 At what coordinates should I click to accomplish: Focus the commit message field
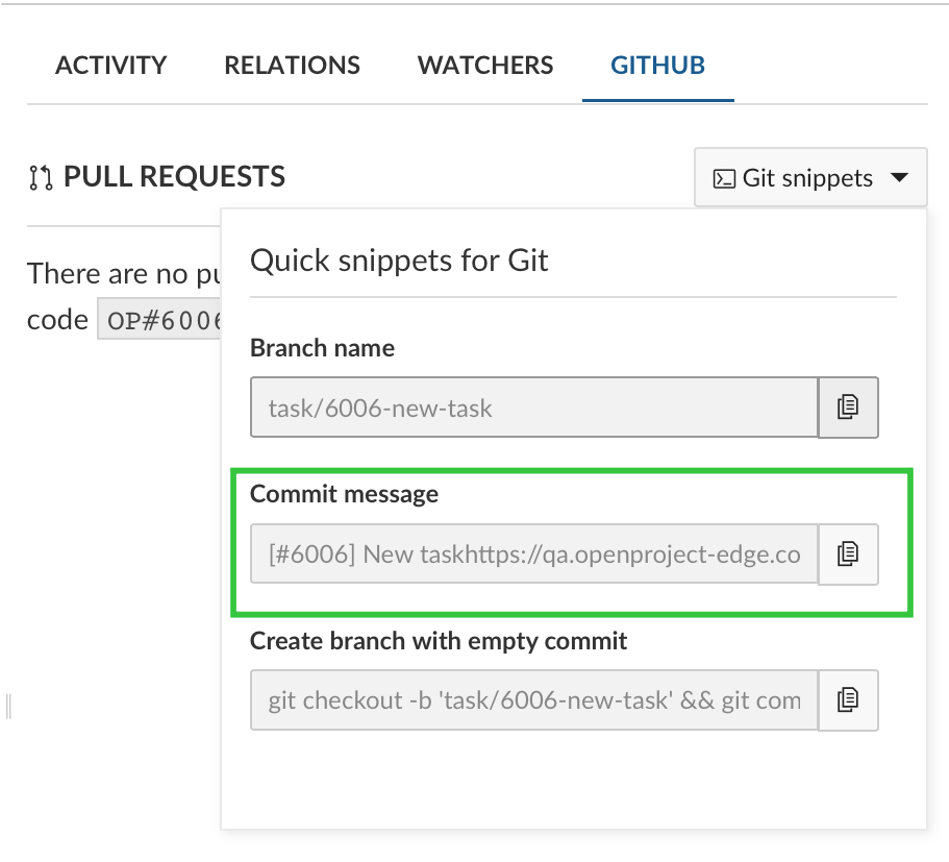click(x=534, y=554)
